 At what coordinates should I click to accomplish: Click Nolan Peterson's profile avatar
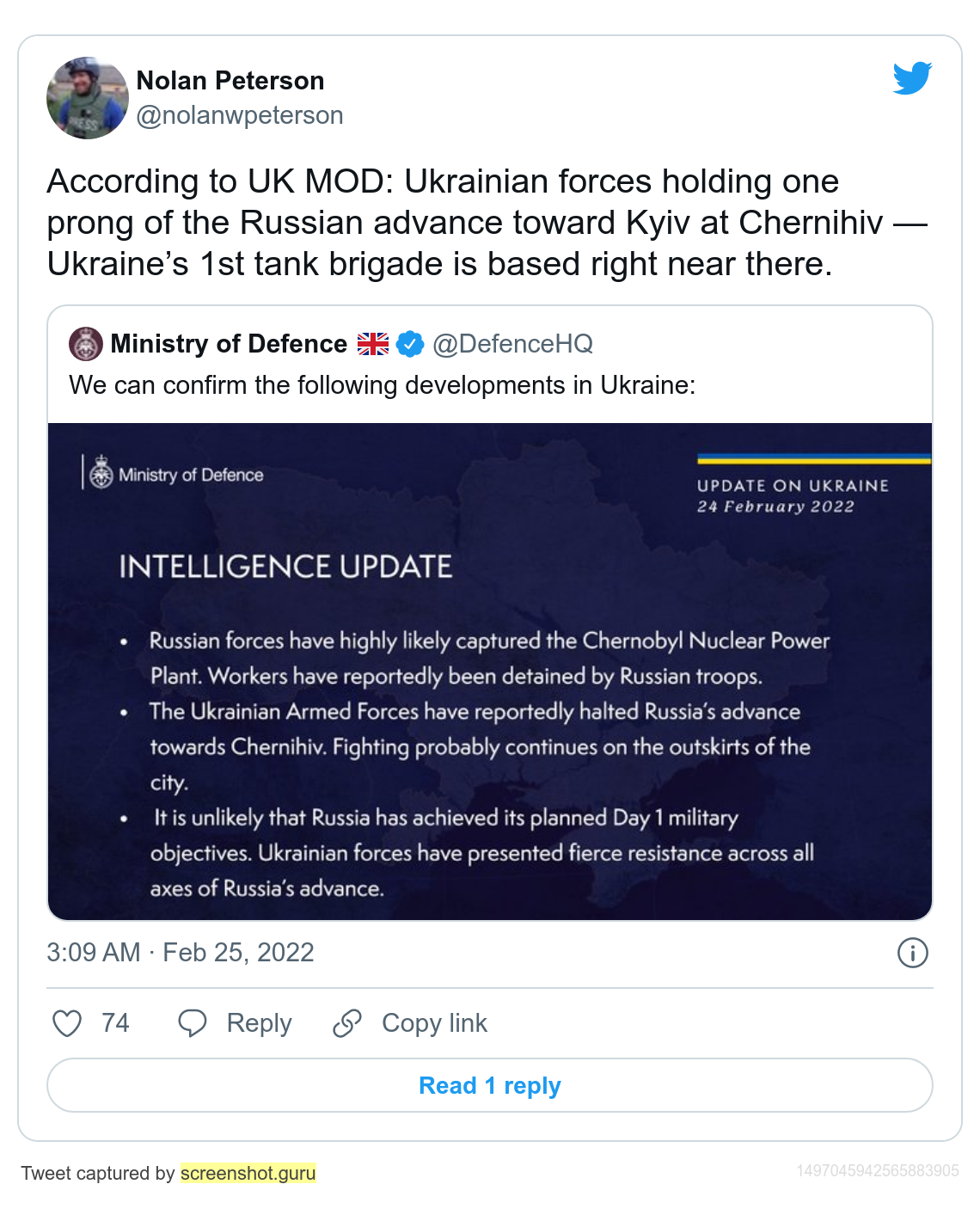coord(88,98)
